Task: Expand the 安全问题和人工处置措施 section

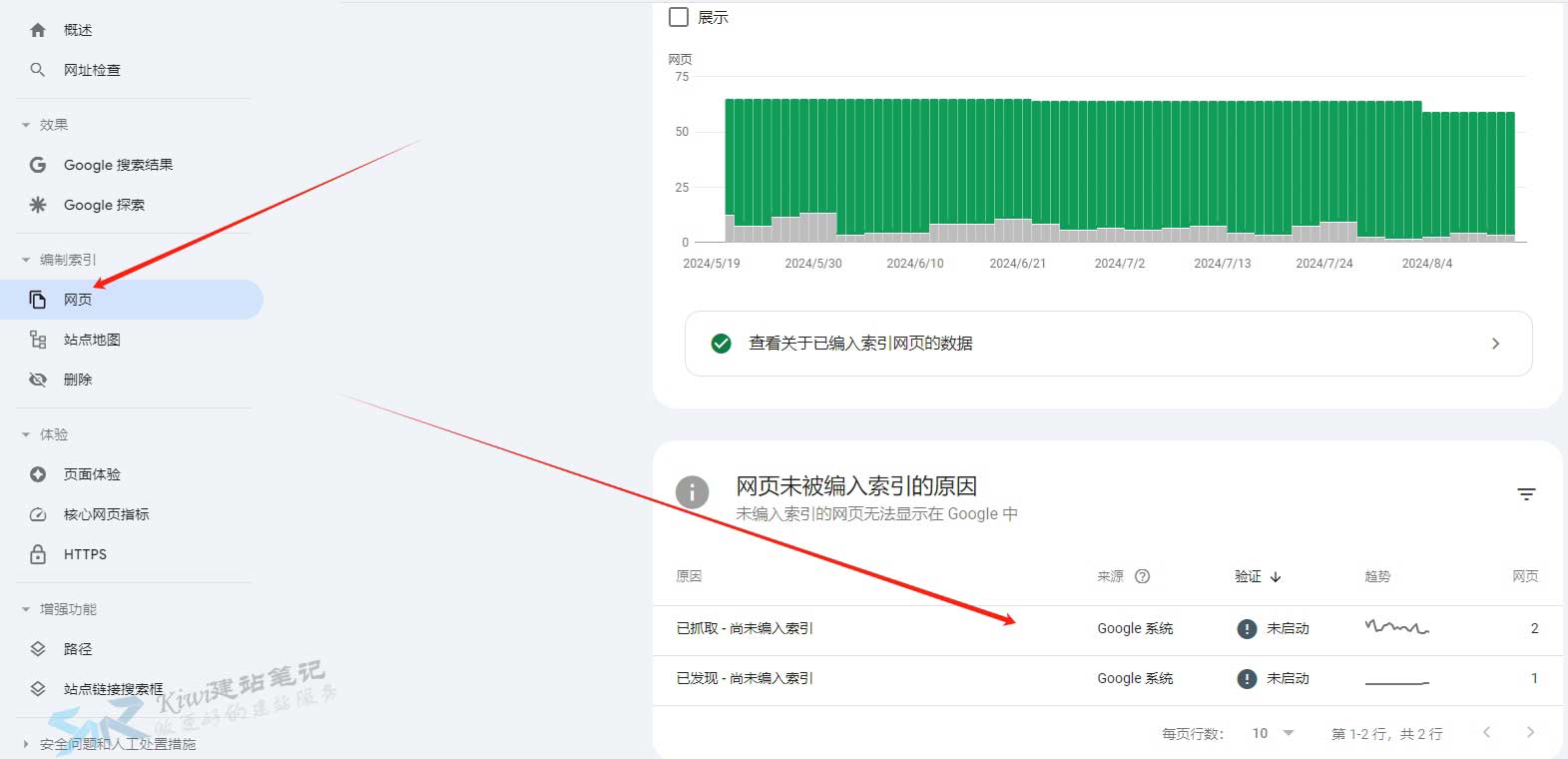Action: [x=26, y=744]
